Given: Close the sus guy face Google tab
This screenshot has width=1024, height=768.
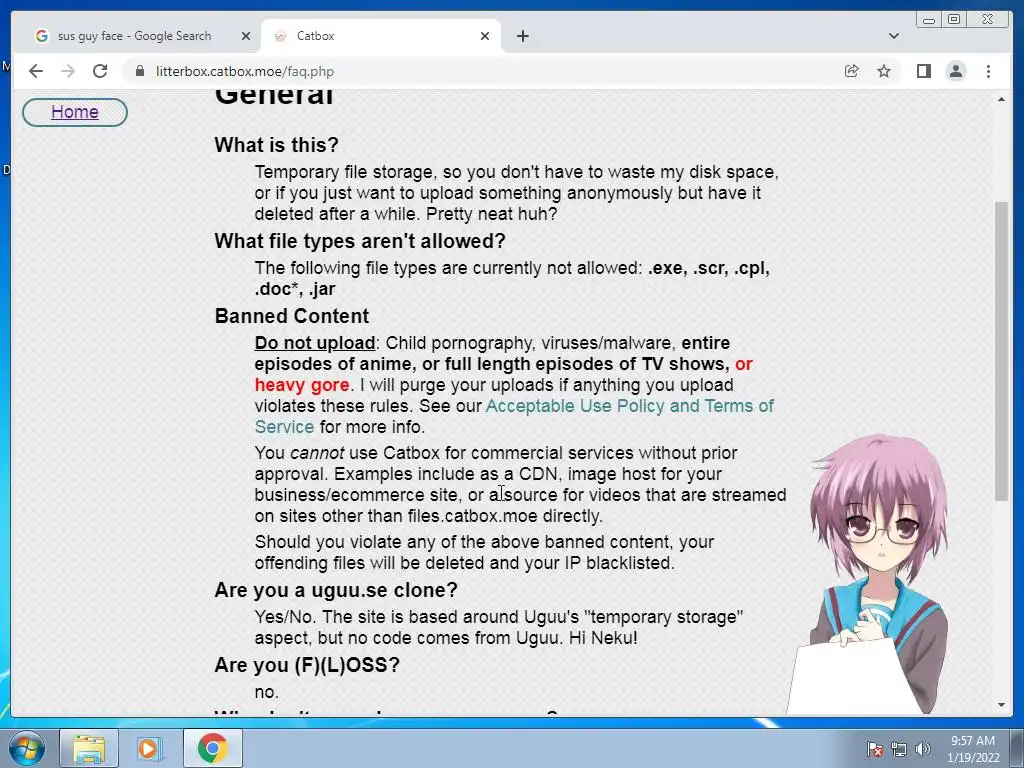Looking at the screenshot, I should 246,36.
